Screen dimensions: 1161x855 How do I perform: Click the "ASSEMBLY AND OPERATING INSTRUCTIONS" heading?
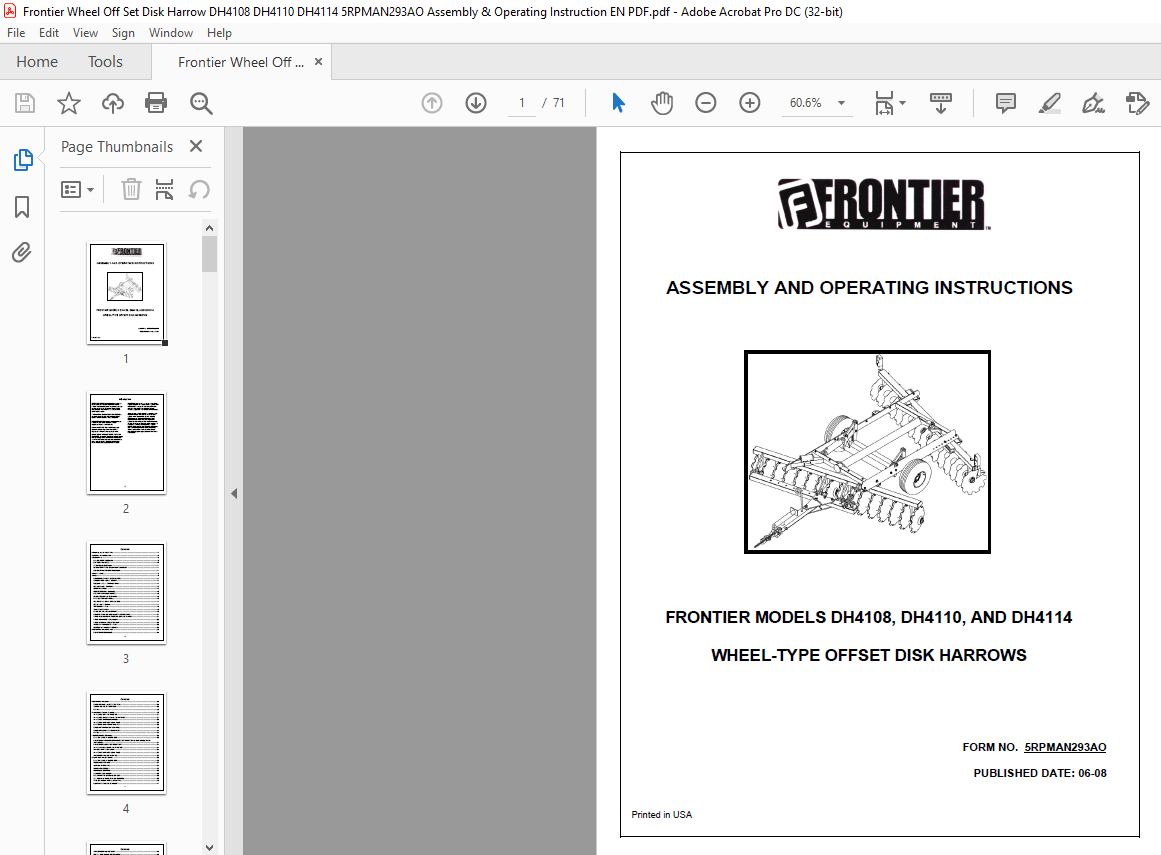point(869,287)
